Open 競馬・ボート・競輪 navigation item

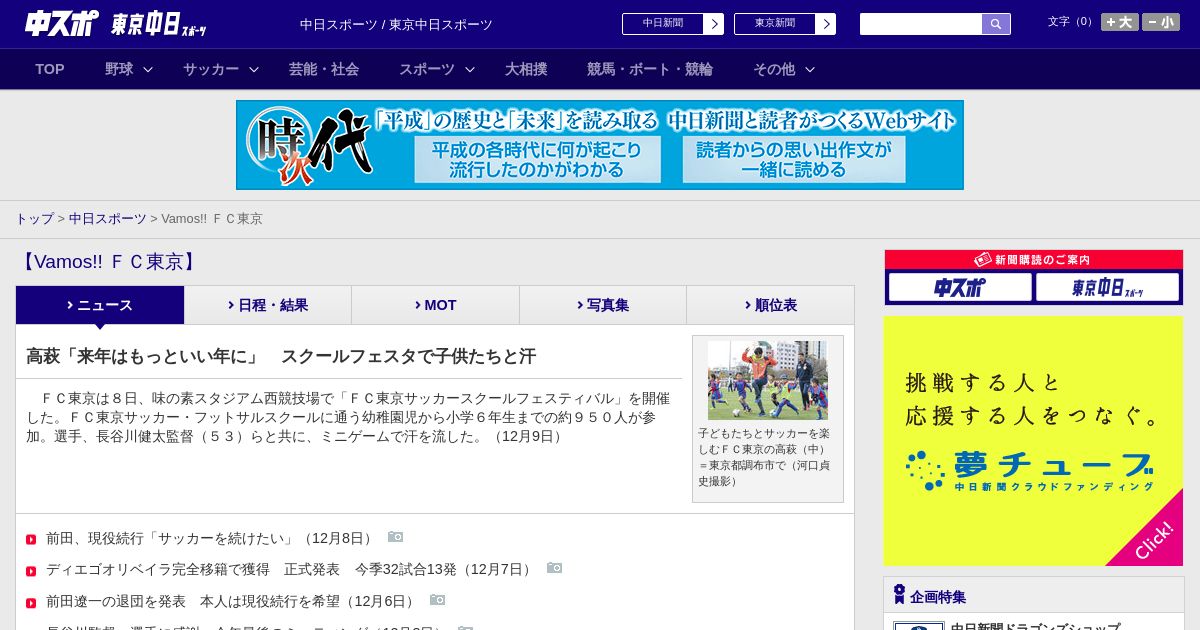point(650,69)
